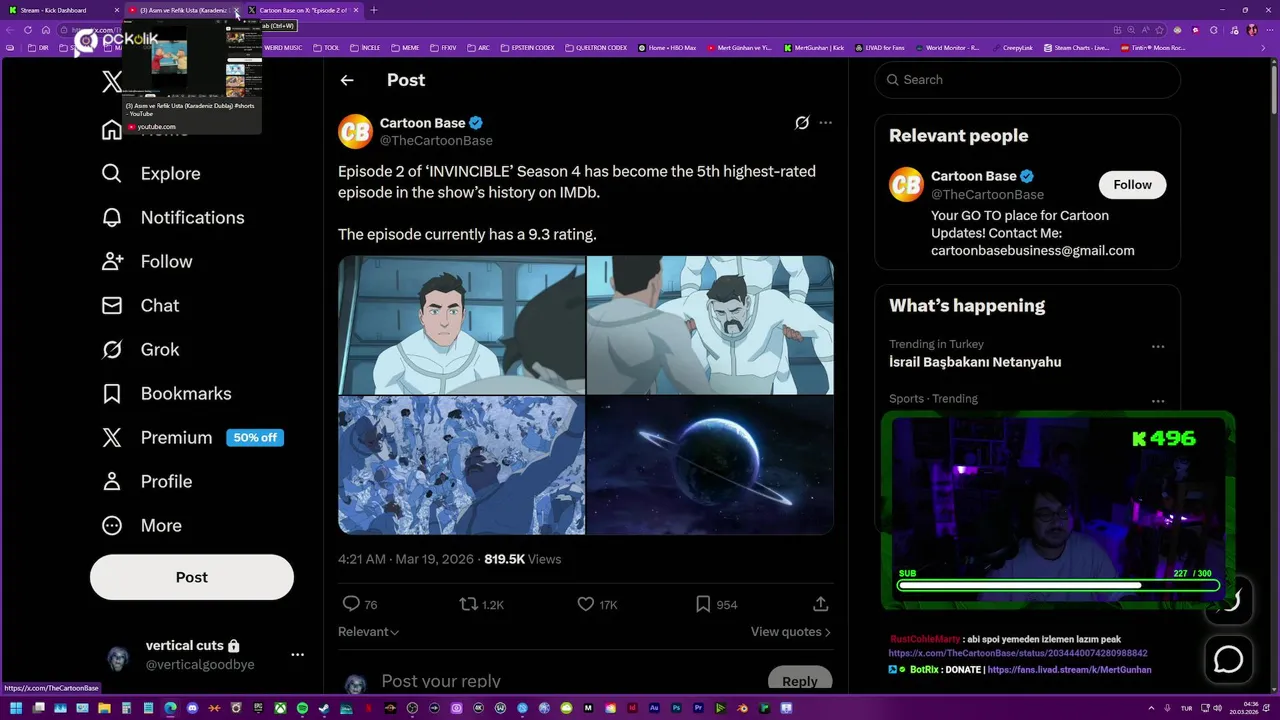Click the Grok icon on Cartoon Base post
Viewport: 1280px width, 720px height.
pos(801,123)
